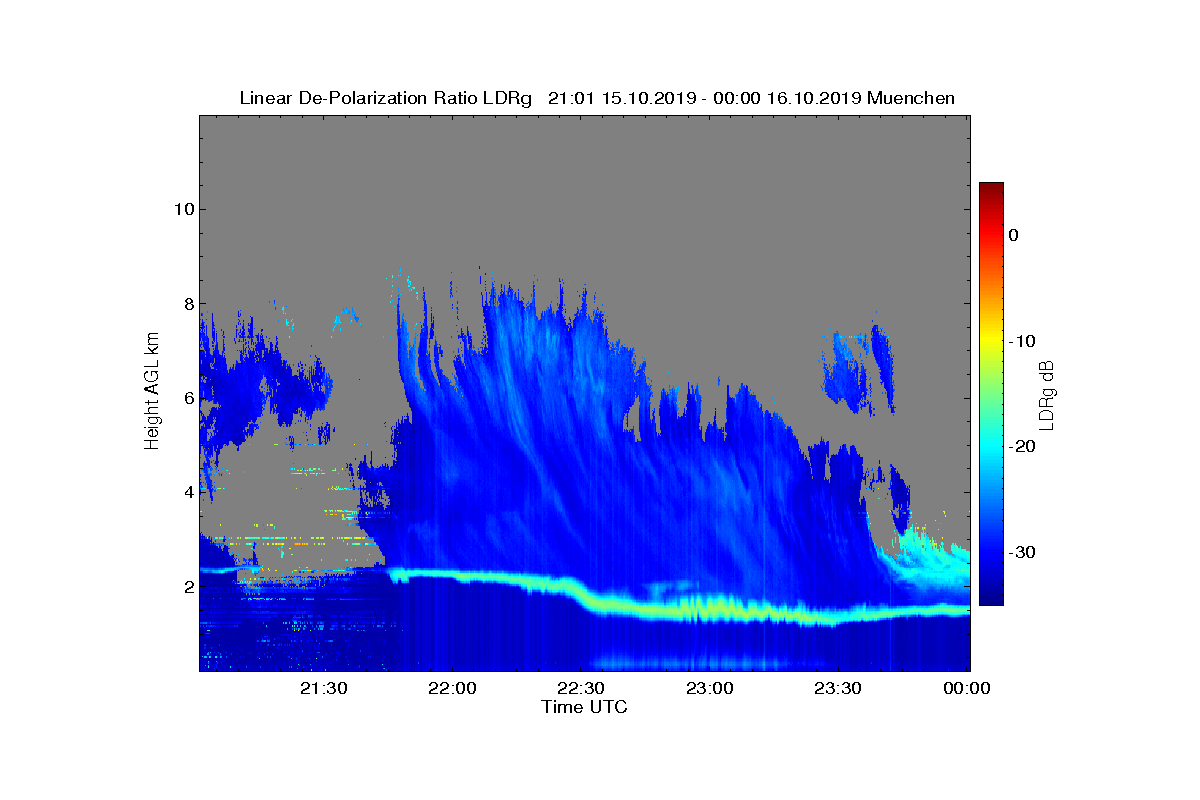
Task: Click the Time UTC axis title
Action: [585, 707]
